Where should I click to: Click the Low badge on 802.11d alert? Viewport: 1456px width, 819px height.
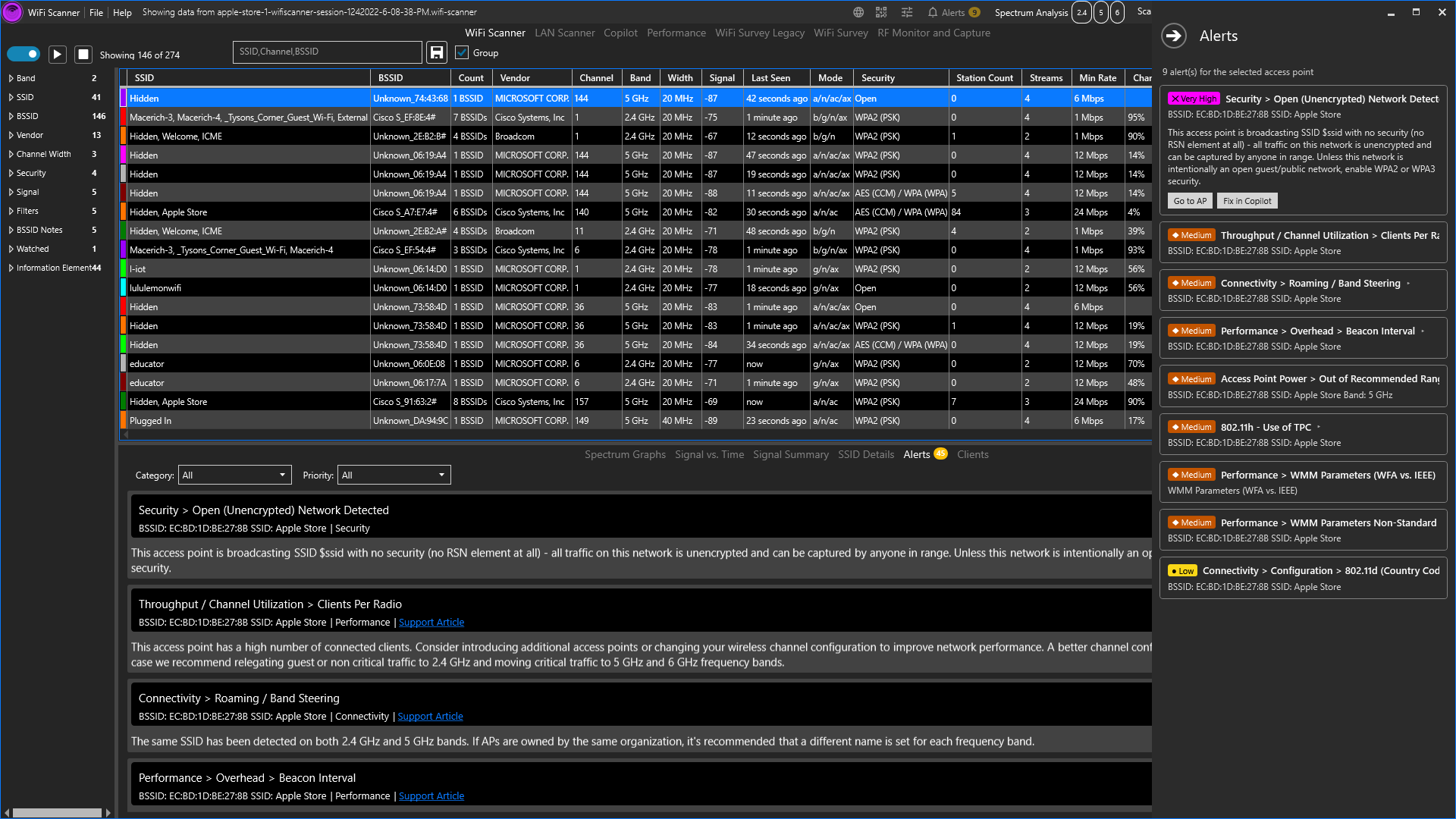tap(1182, 571)
